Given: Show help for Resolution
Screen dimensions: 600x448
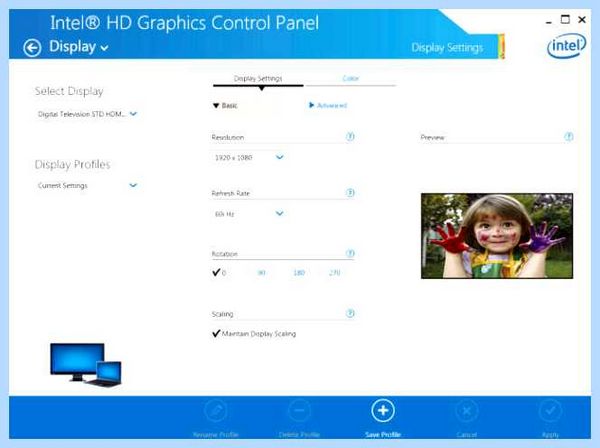Looking at the screenshot, I should click(350, 136).
